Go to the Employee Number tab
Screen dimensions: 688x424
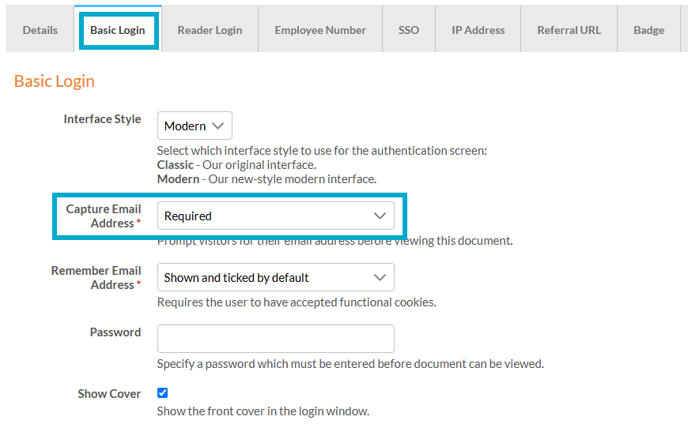[x=320, y=30]
